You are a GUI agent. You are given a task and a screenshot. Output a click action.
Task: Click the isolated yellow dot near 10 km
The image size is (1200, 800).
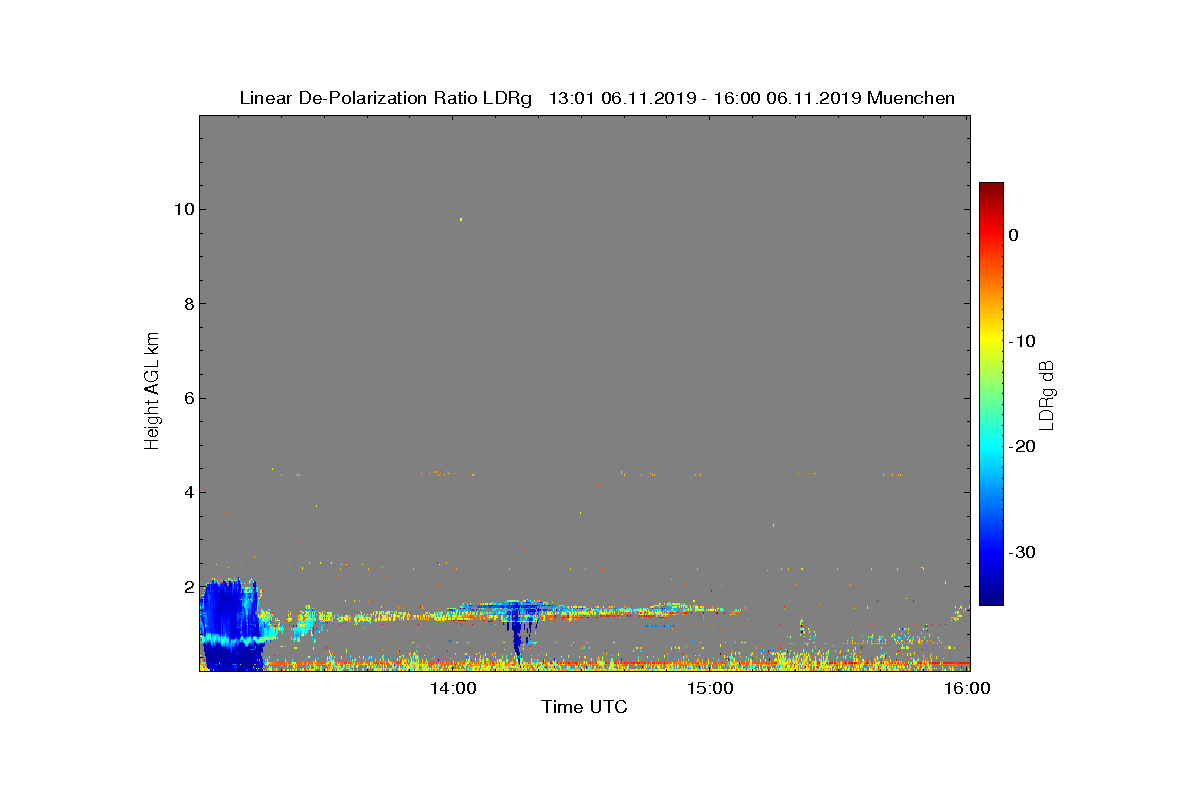pos(460,219)
